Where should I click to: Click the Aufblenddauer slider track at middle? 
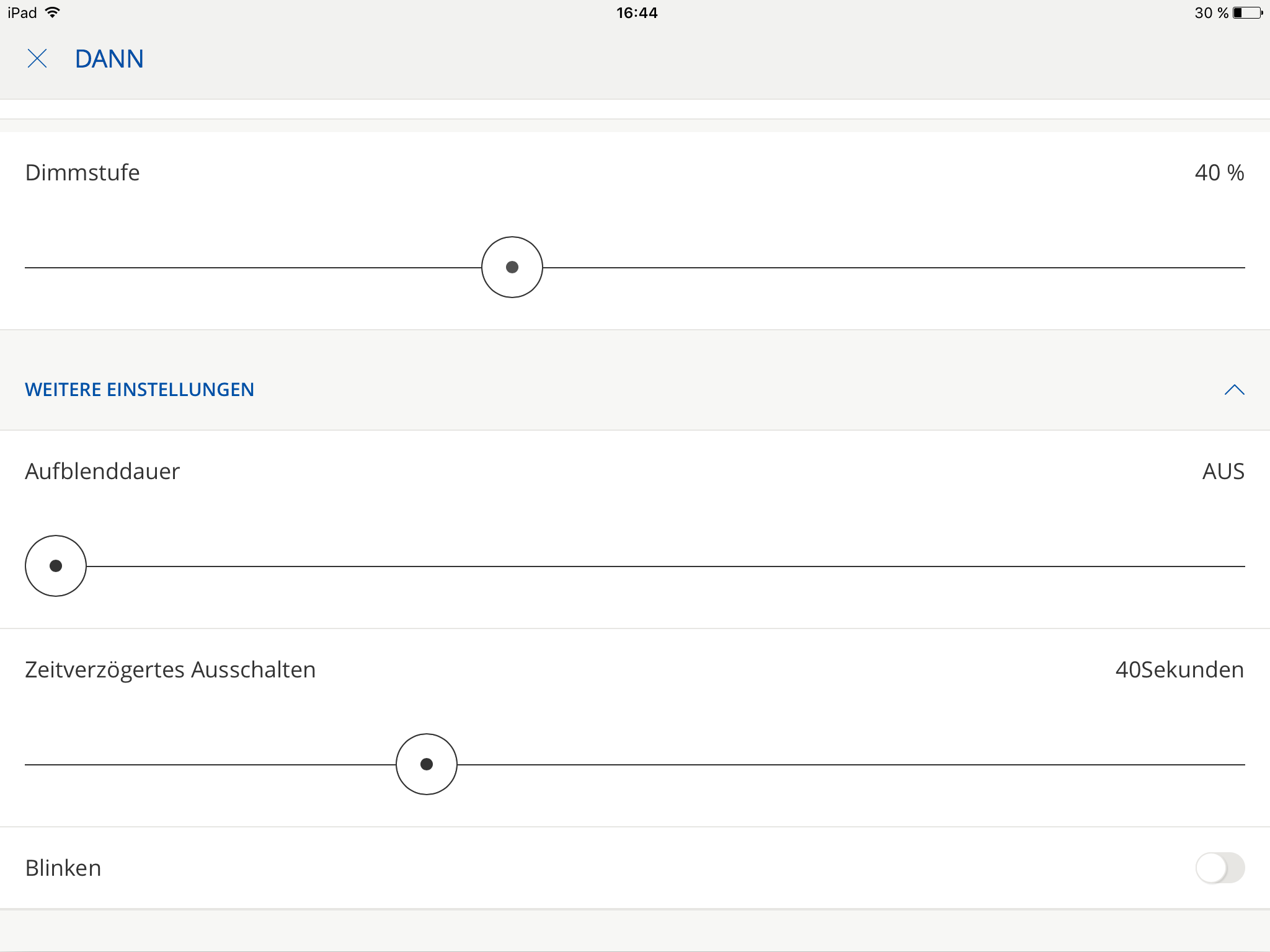tap(635, 566)
